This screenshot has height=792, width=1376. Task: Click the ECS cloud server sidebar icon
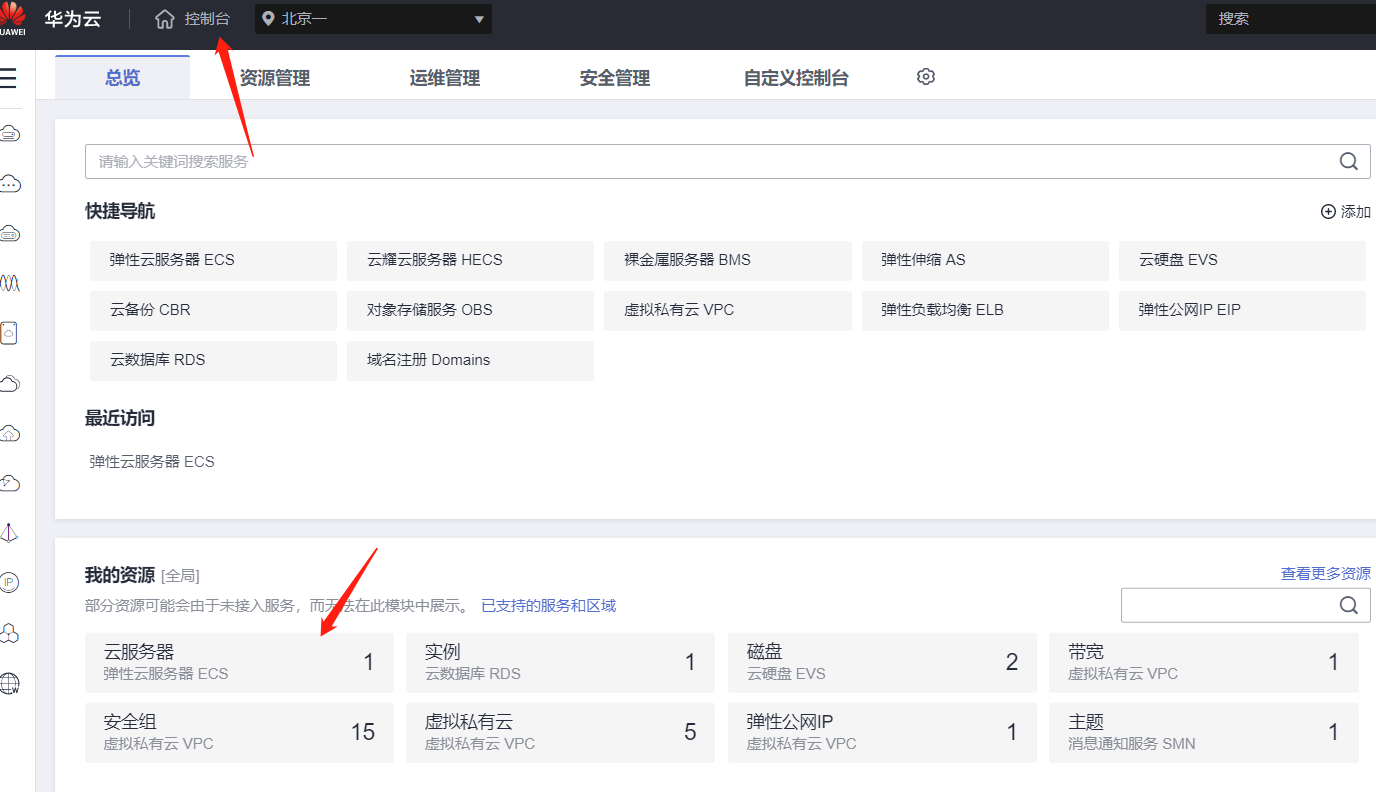click(x=10, y=133)
